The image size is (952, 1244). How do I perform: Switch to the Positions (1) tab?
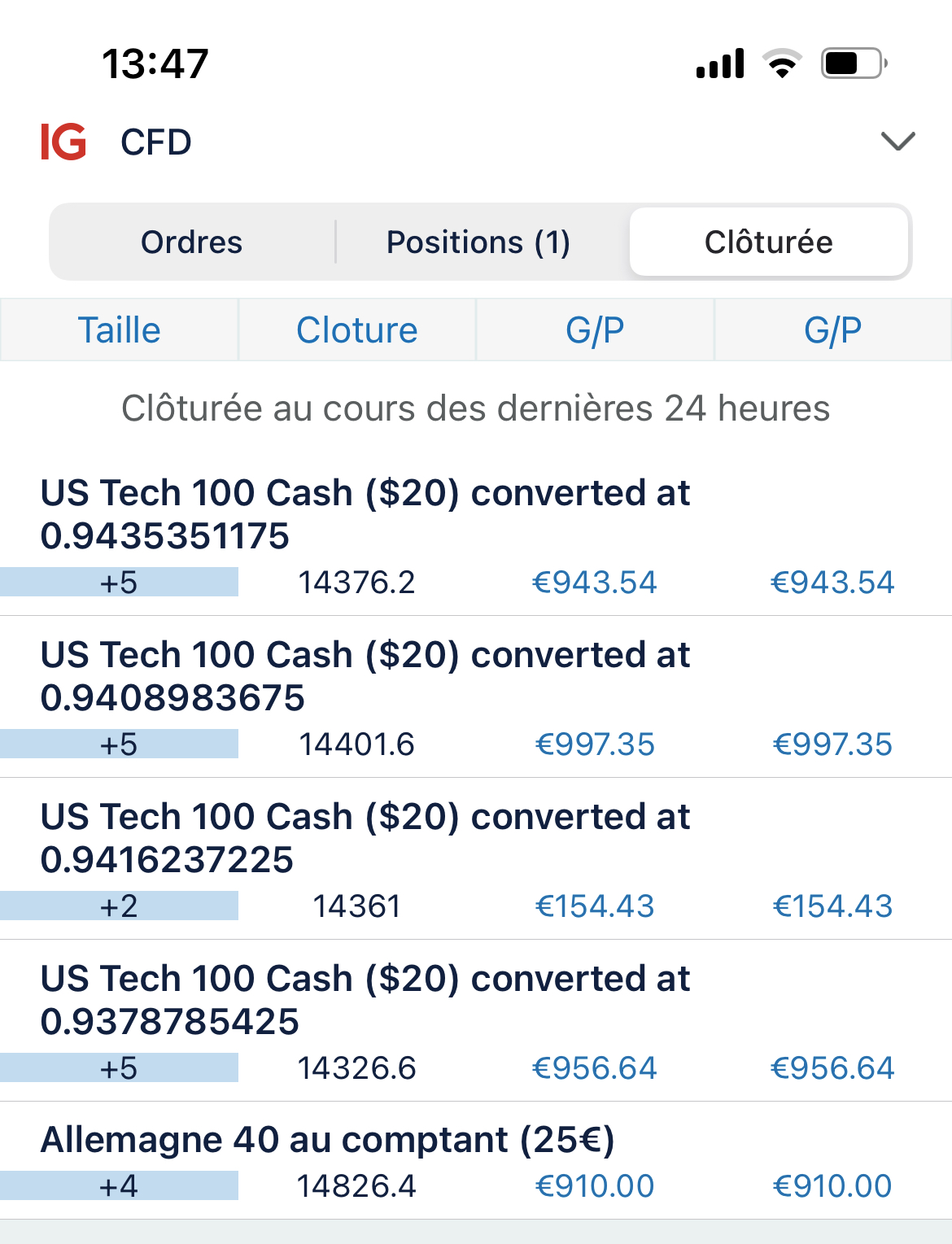[x=478, y=242]
